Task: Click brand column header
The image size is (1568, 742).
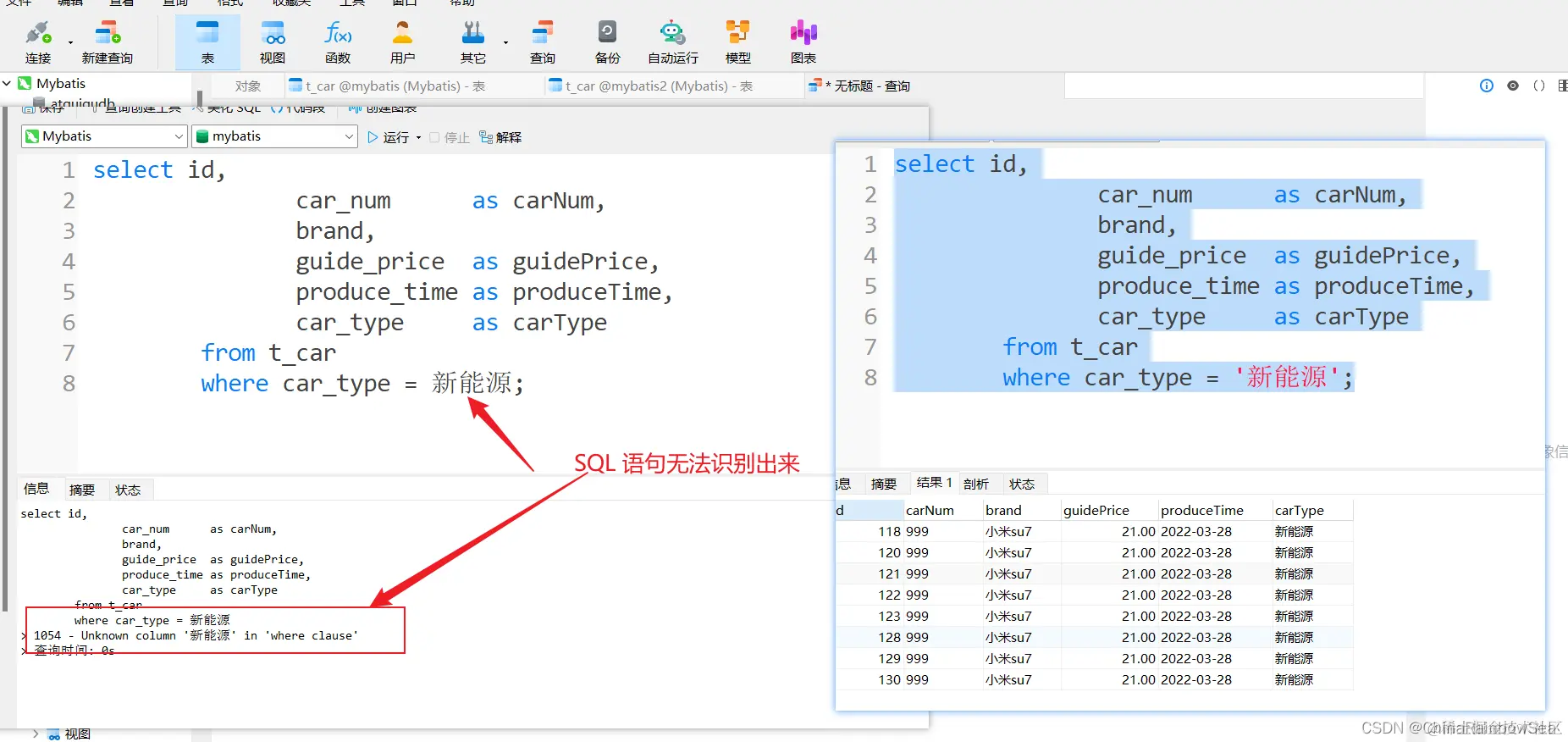Action: coord(1020,510)
